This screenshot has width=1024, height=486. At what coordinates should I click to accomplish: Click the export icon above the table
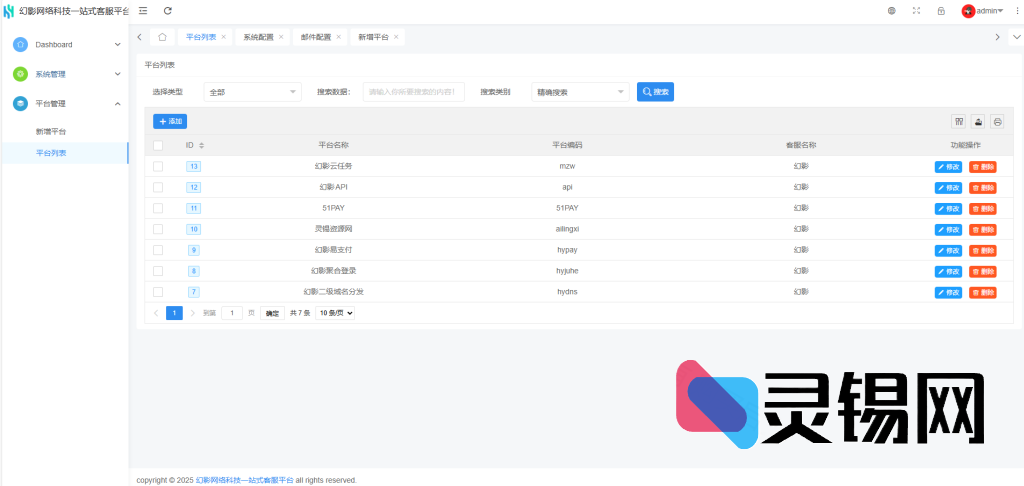[978, 122]
